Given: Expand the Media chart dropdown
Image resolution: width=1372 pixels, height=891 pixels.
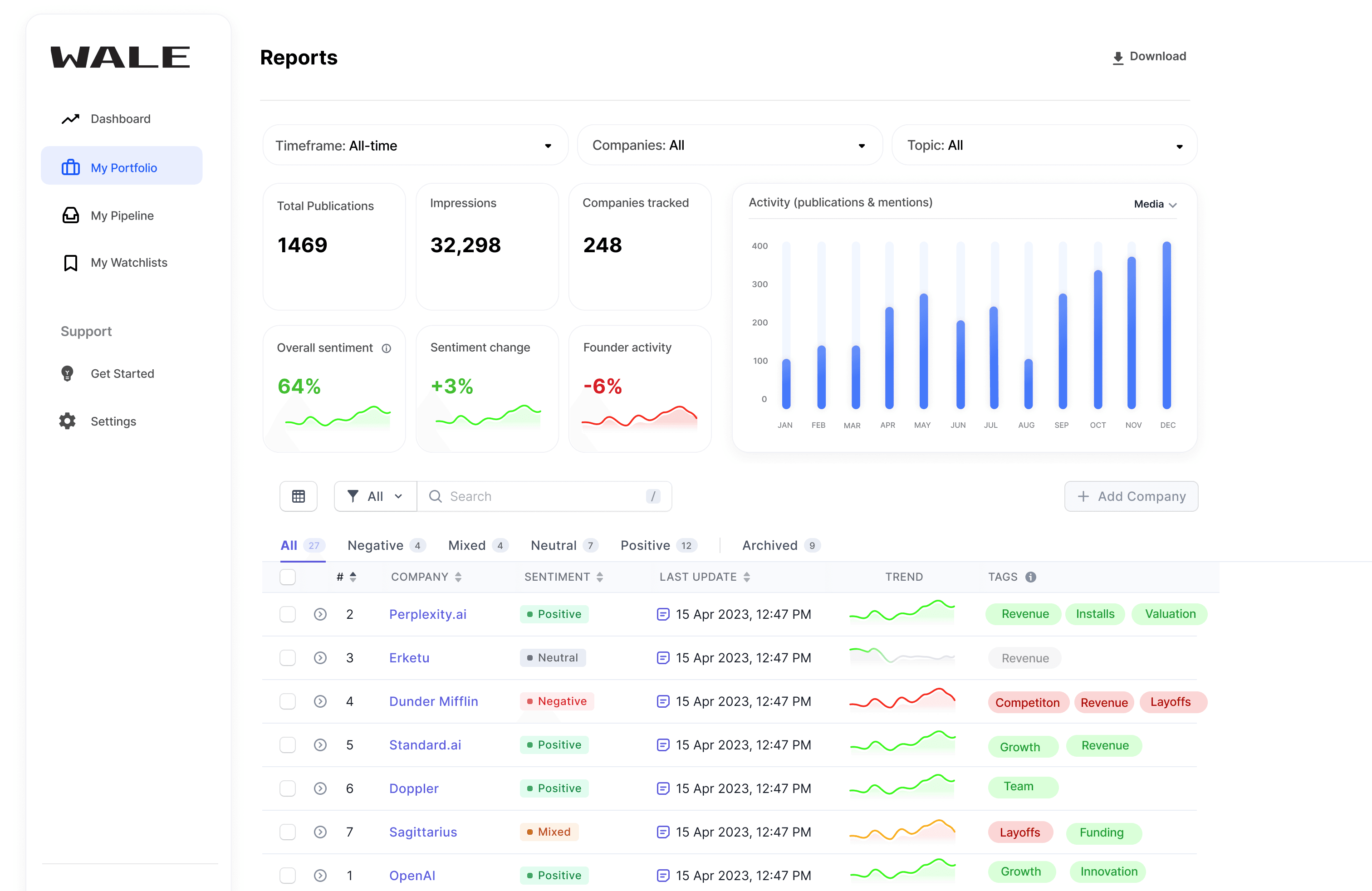Looking at the screenshot, I should [1155, 204].
